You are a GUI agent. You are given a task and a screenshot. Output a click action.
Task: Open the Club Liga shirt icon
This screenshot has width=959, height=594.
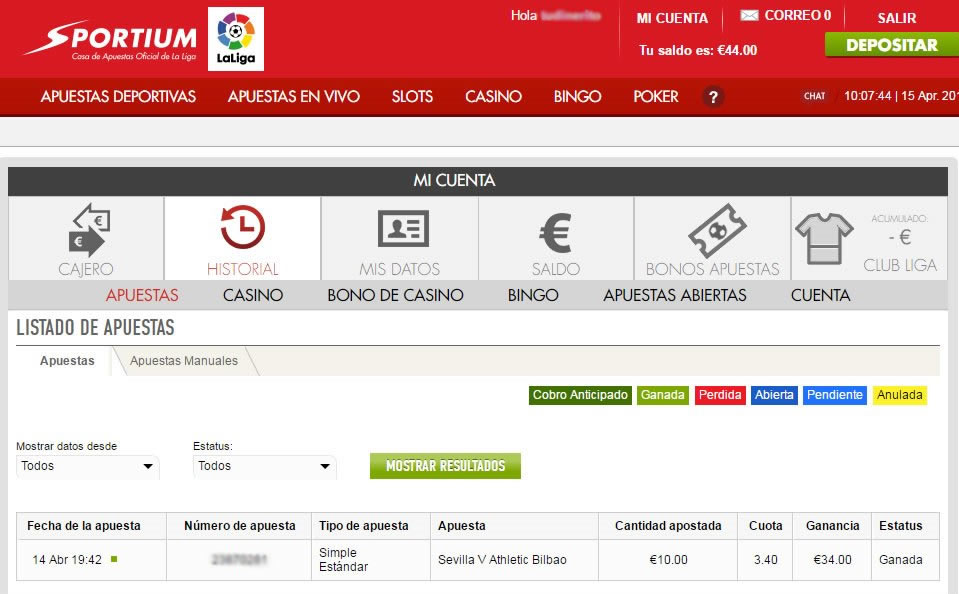pos(824,238)
